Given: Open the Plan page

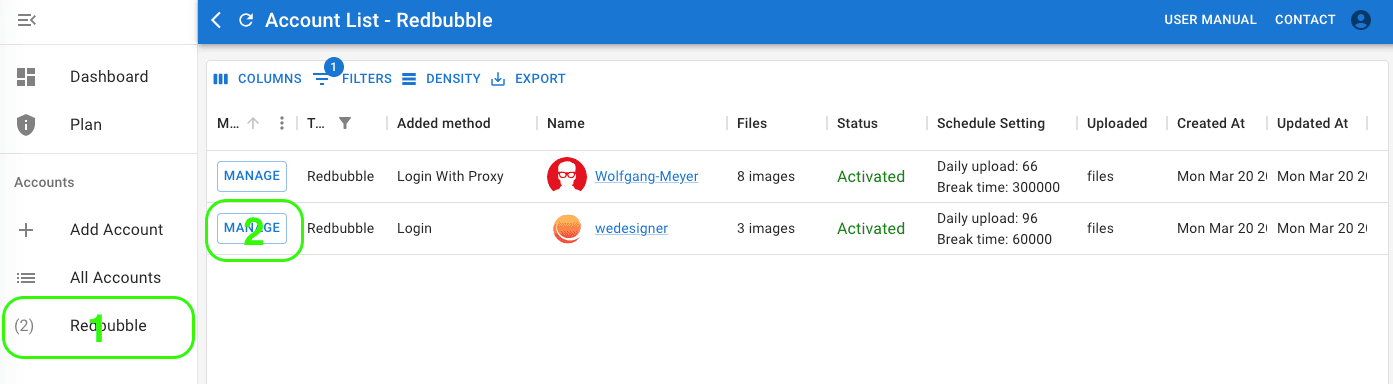Looking at the screenshot, I should tap(86, 125).
